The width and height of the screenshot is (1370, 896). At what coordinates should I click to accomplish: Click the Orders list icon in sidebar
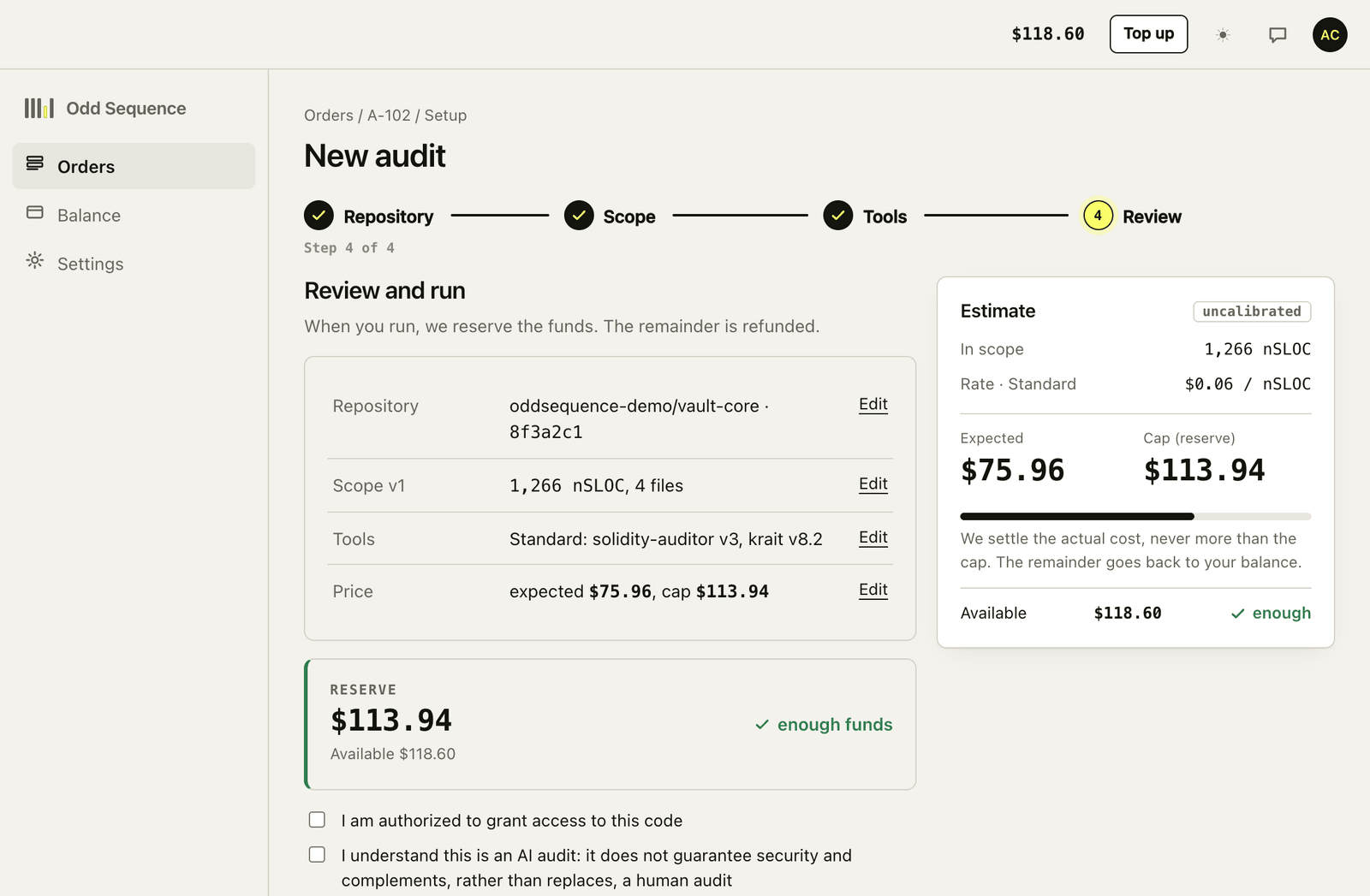(x=35, y=163)
